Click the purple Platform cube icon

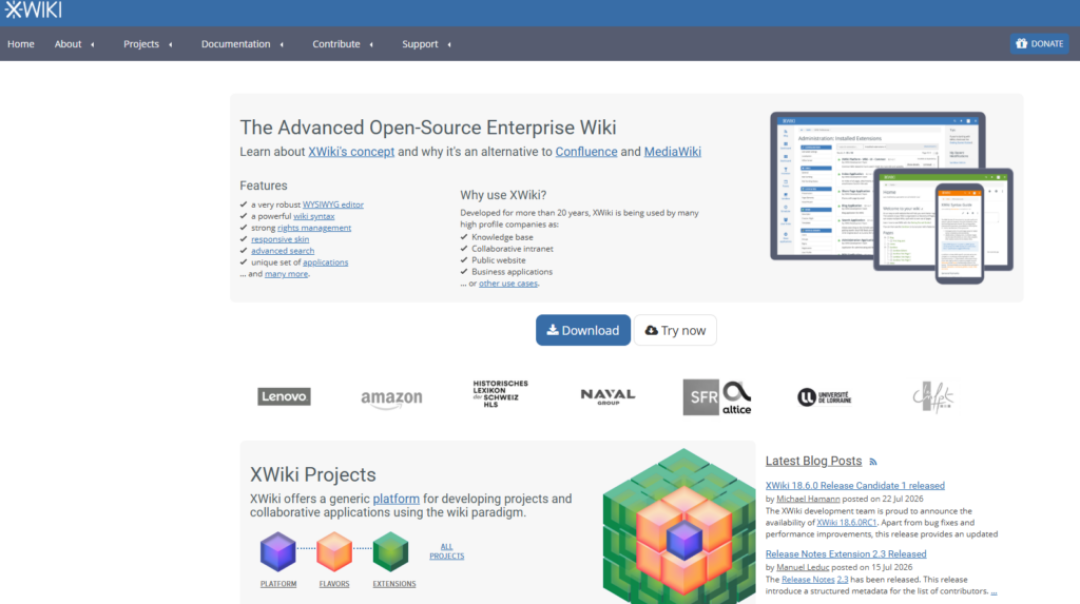[278, 552]
